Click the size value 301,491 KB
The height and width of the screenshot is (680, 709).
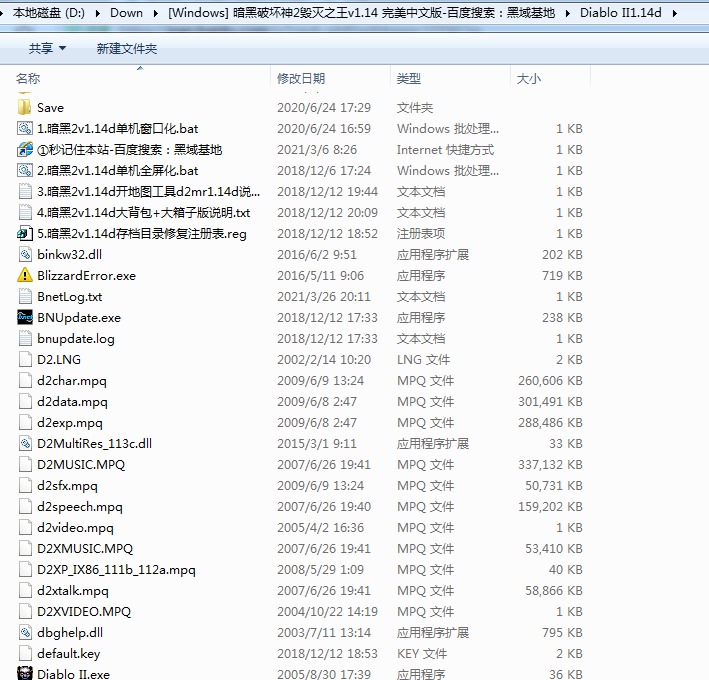point(550,401)
